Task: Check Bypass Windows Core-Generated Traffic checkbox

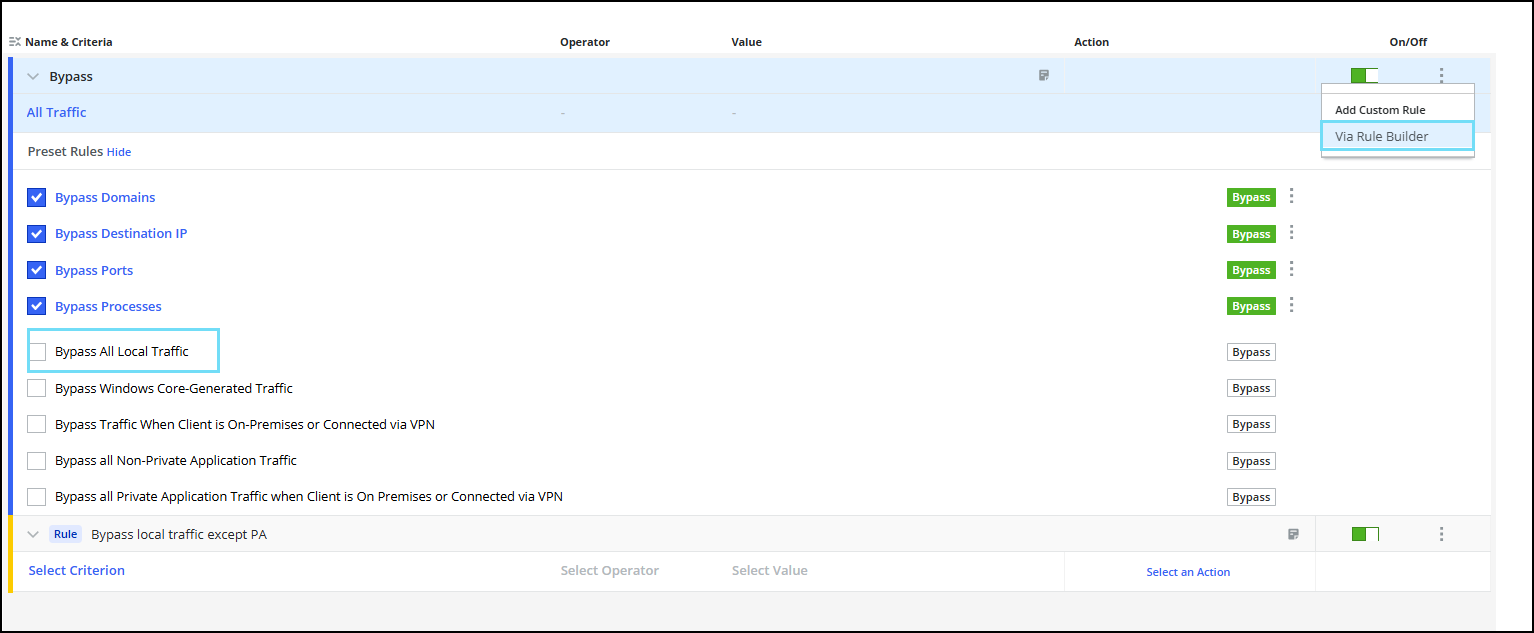Action: (36, 388)
